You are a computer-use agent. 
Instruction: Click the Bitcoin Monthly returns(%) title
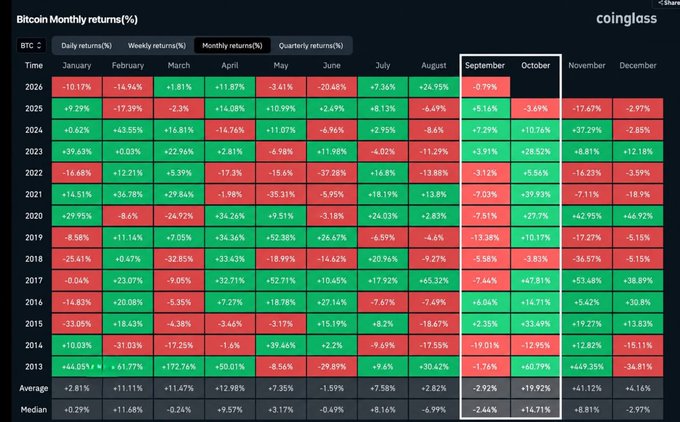(x=77, y=20)
